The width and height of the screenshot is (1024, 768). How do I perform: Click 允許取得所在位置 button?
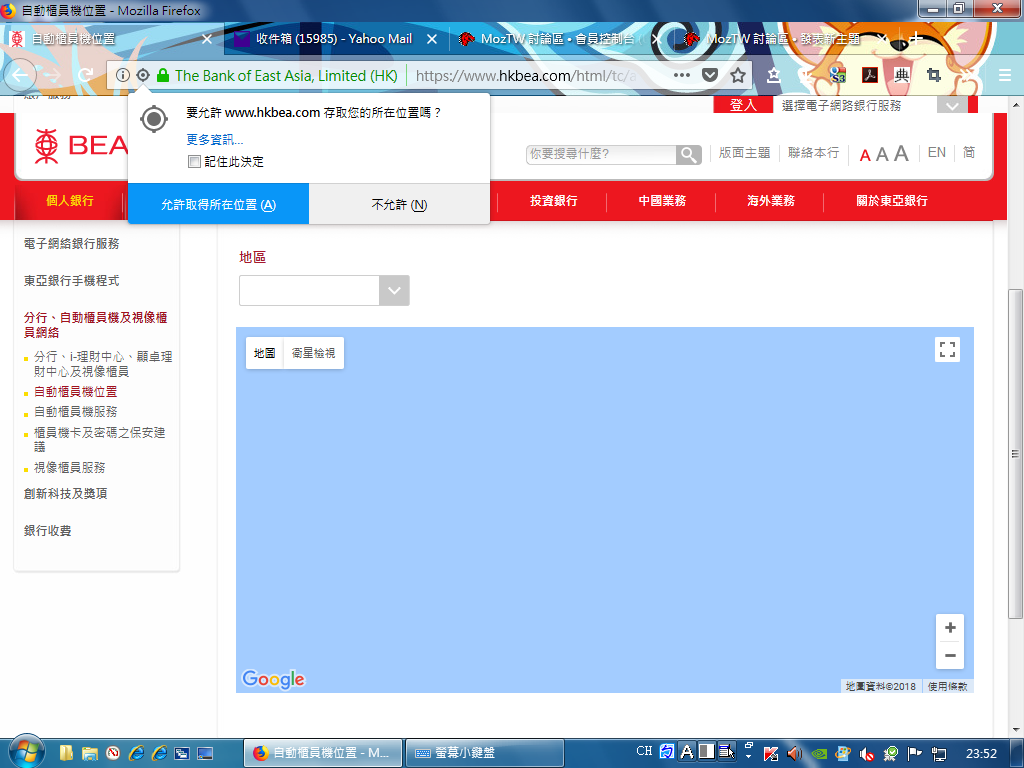click(218, 204)
